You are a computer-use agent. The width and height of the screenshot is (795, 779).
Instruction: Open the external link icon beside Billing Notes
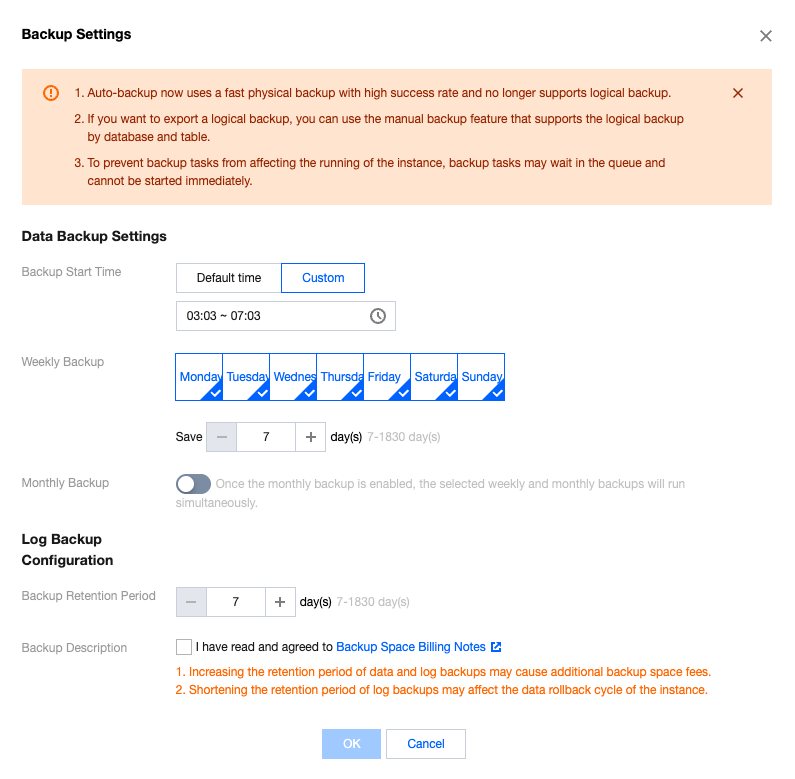pos(496,647)
